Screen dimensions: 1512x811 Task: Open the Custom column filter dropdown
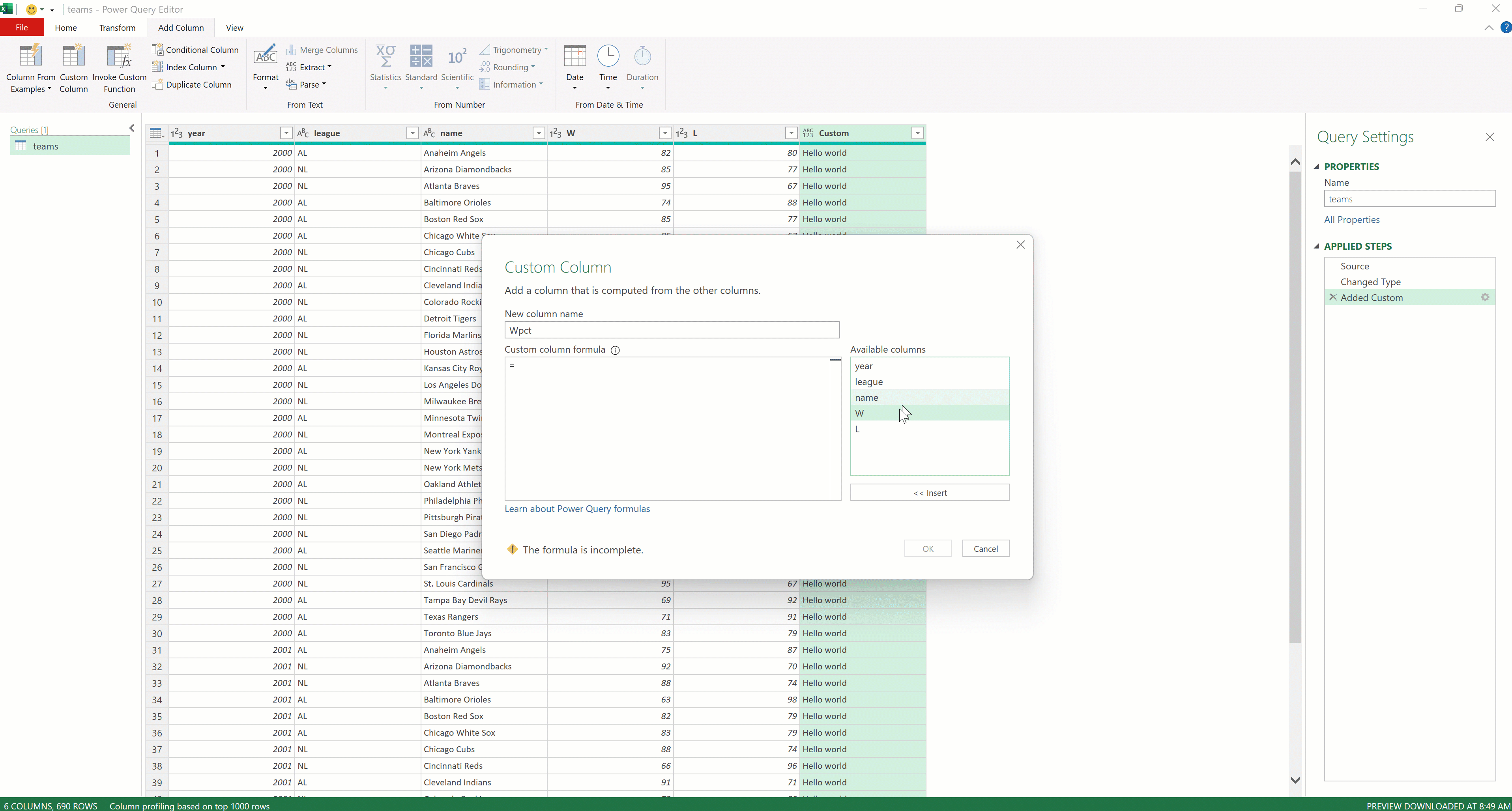(x=917, y=133)
